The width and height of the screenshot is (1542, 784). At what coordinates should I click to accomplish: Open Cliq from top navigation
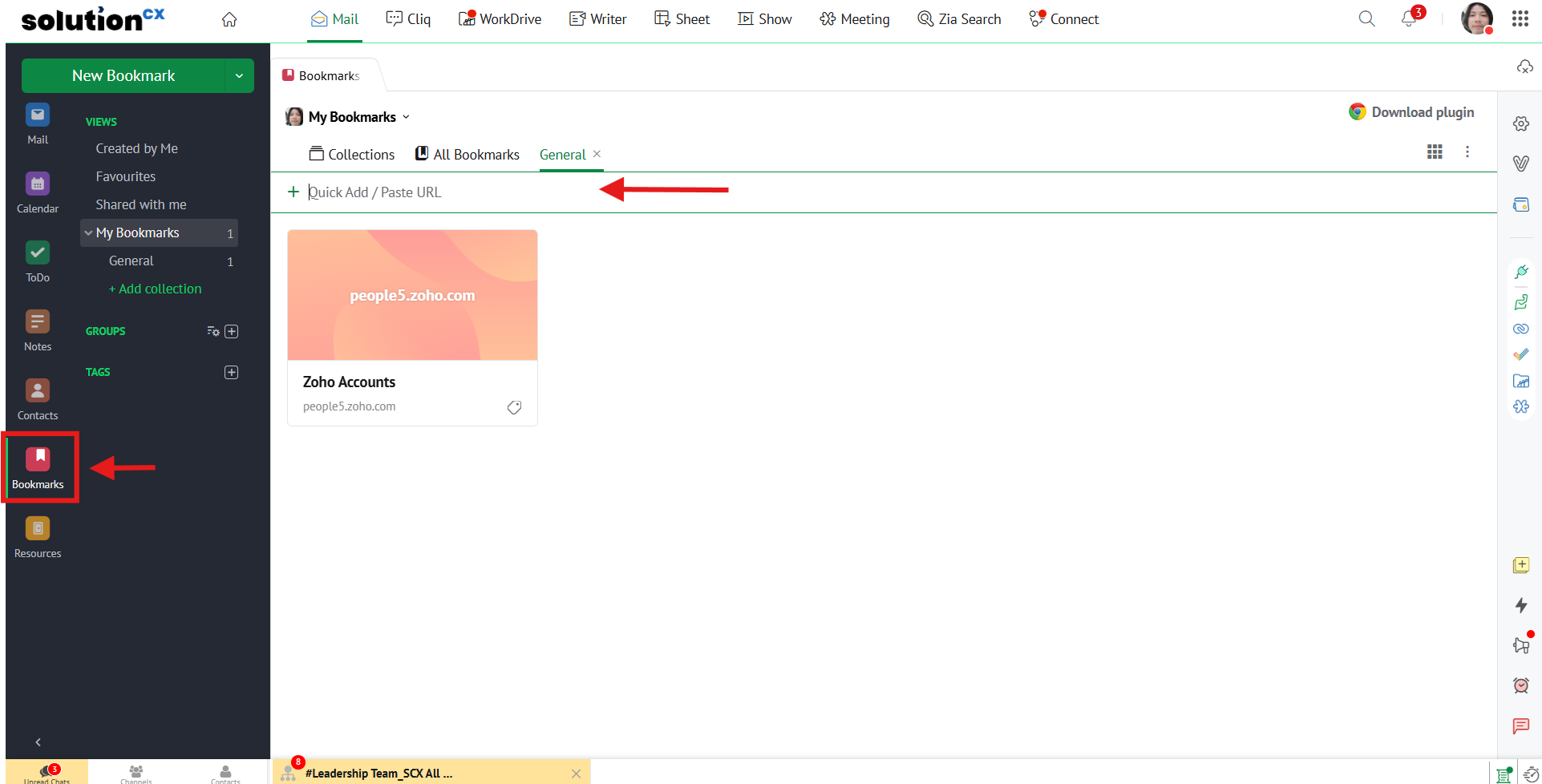click(408, 19)
